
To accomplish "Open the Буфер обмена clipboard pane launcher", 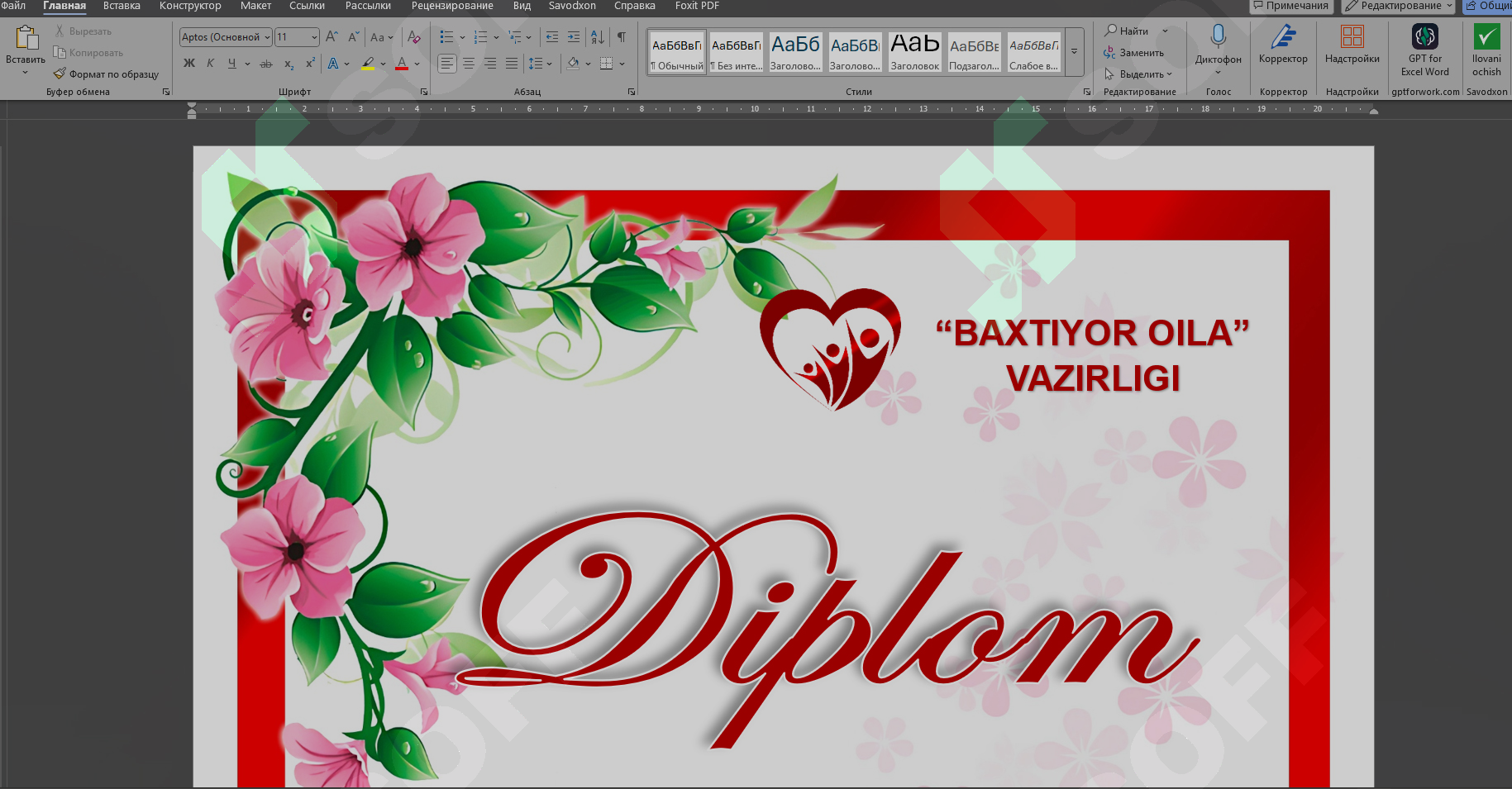I will pos(166,92).
